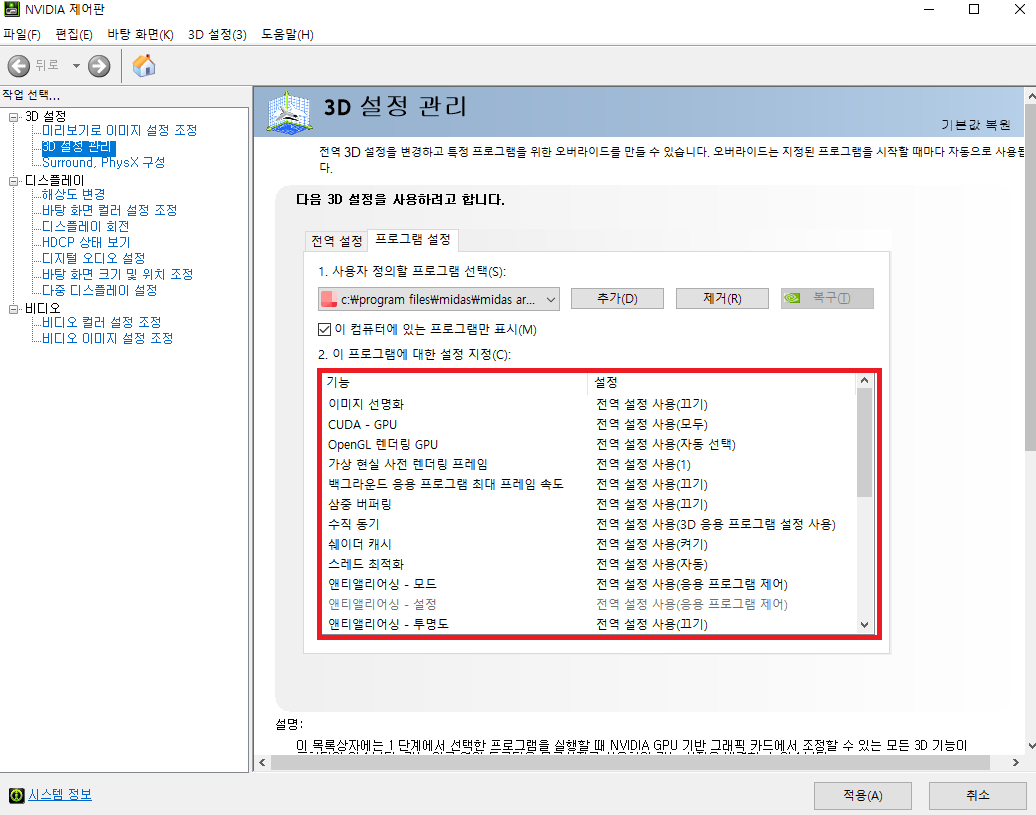Toggle 이 컴퓨터에 있는 프로그램만 표시 checkbox

[324, 329]
